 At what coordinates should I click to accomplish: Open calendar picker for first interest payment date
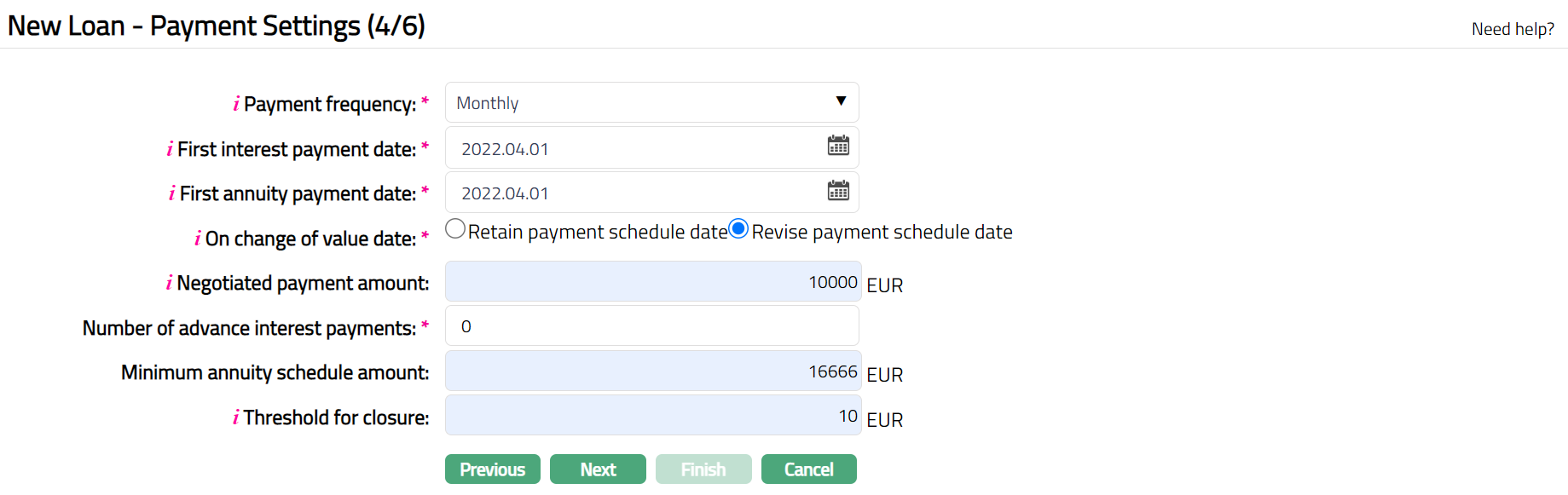837,146
